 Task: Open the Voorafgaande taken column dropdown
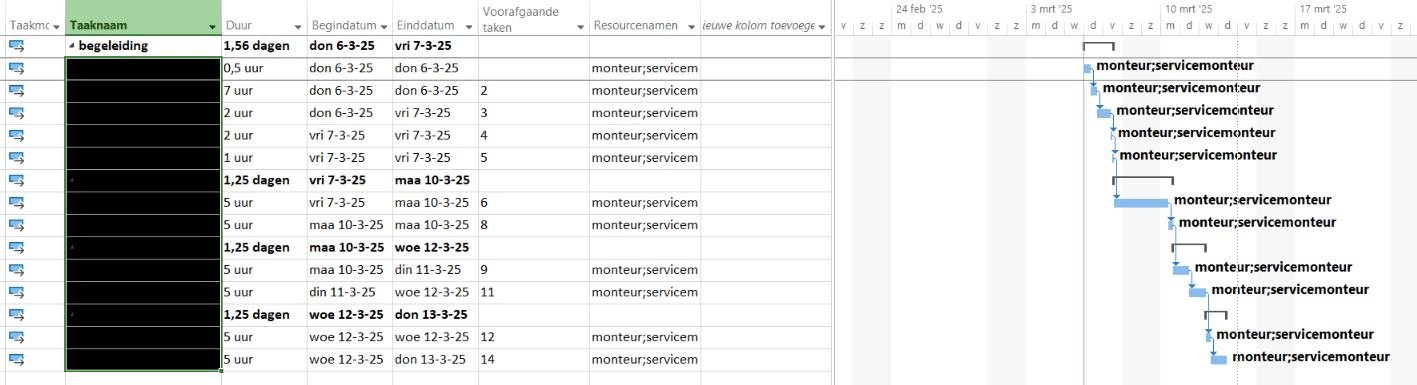tap(580, 26)
